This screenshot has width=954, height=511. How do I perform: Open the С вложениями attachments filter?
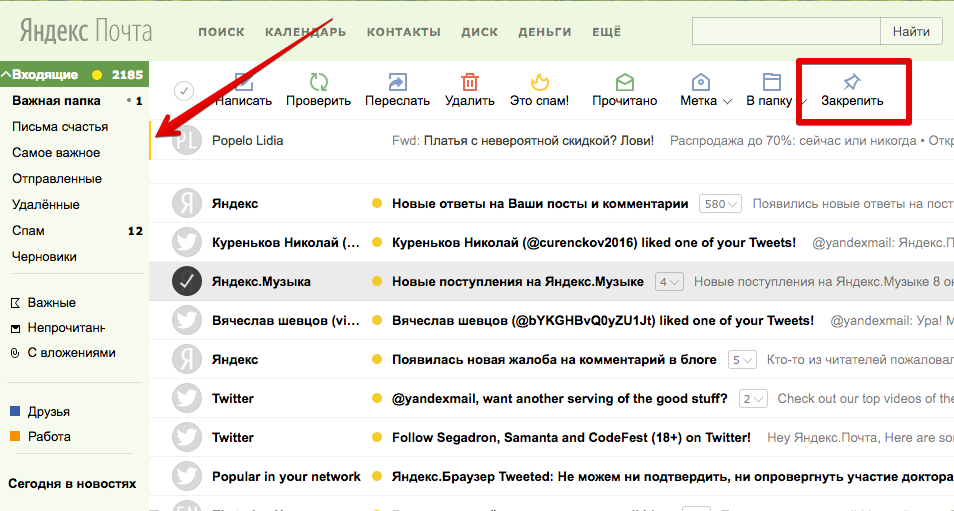tap(70, 352)
